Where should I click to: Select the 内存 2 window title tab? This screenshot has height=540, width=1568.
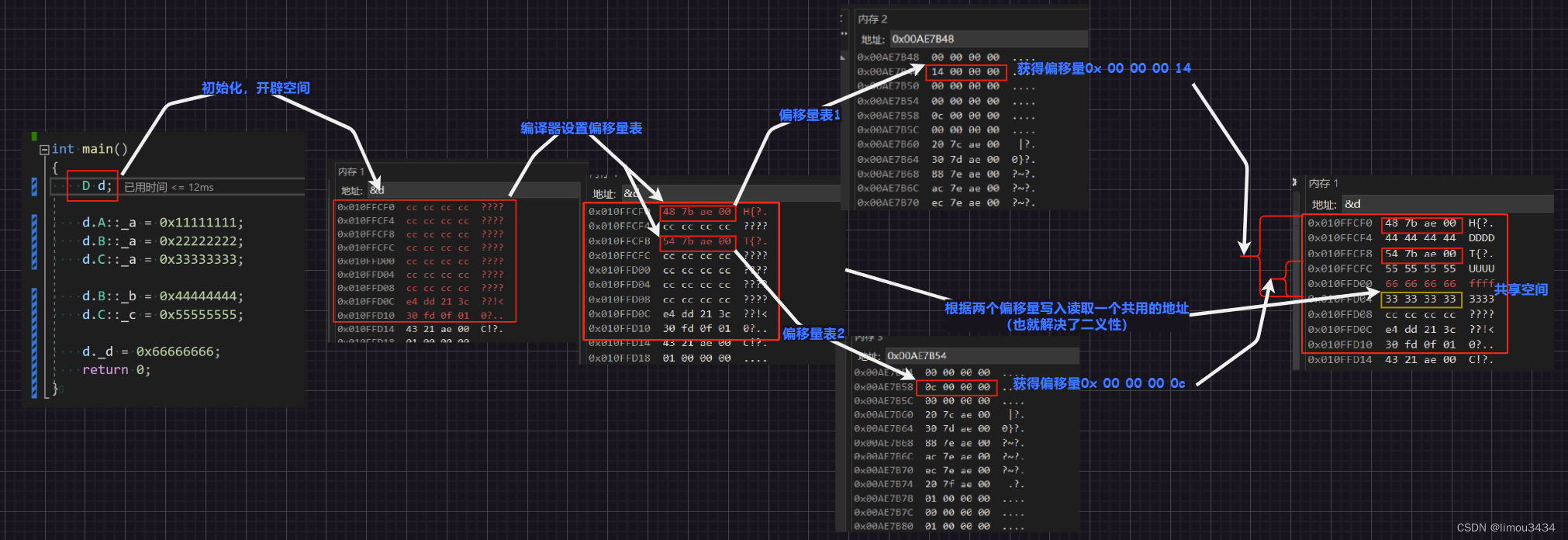(872, 19)
